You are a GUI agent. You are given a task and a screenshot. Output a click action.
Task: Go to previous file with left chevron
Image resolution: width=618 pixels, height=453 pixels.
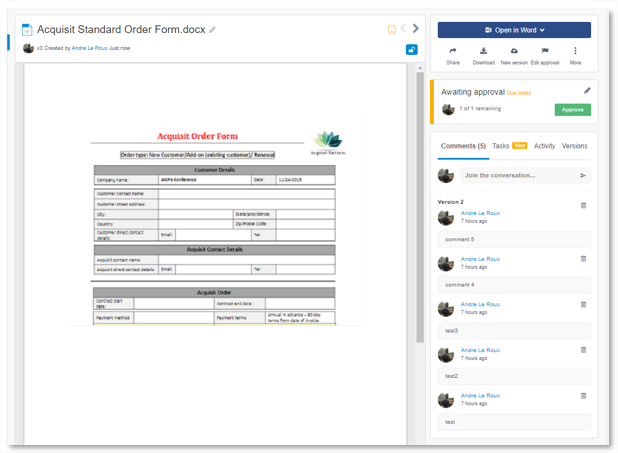pyautogui.click(x=403, y=28)
